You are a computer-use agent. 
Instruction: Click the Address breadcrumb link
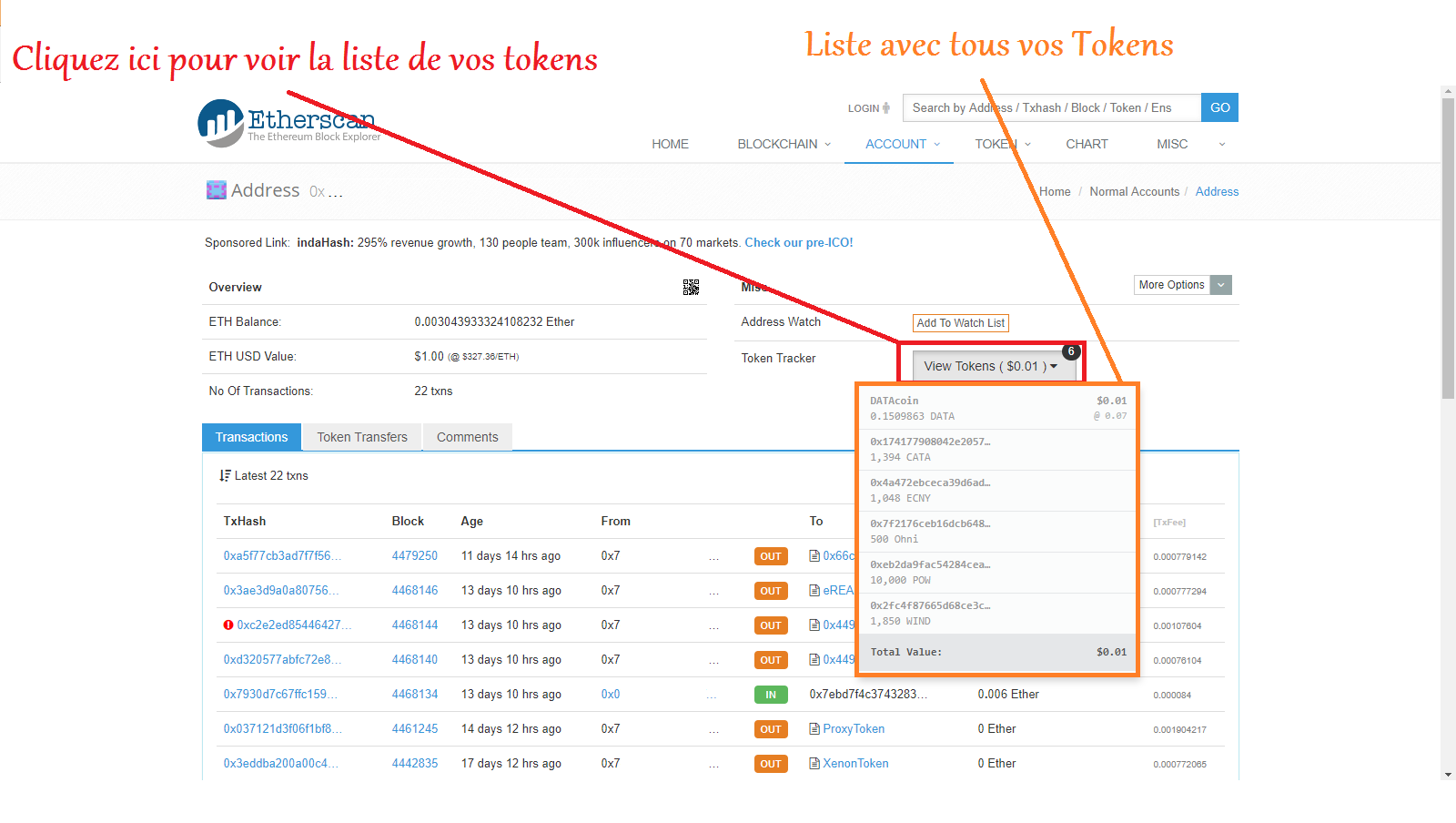click(x=1217, y=192)
